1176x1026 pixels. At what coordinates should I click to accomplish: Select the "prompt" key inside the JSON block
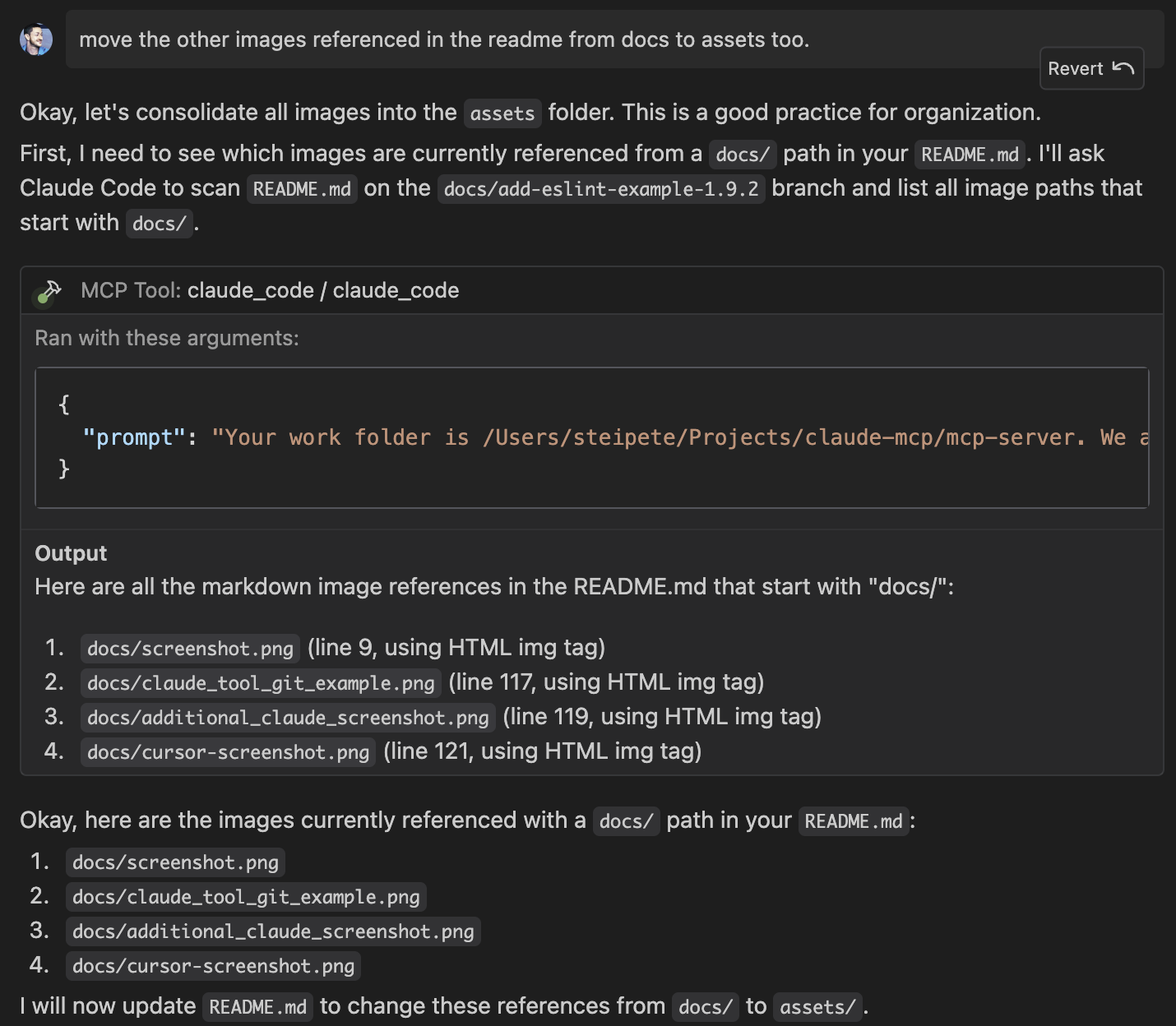tap(127, 437)
